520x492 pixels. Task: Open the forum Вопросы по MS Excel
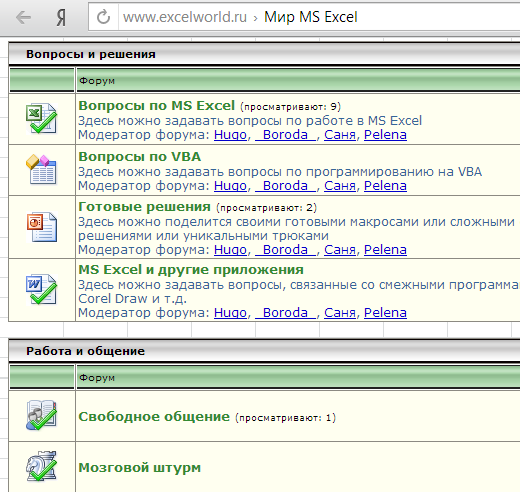[x=157, y=106]
